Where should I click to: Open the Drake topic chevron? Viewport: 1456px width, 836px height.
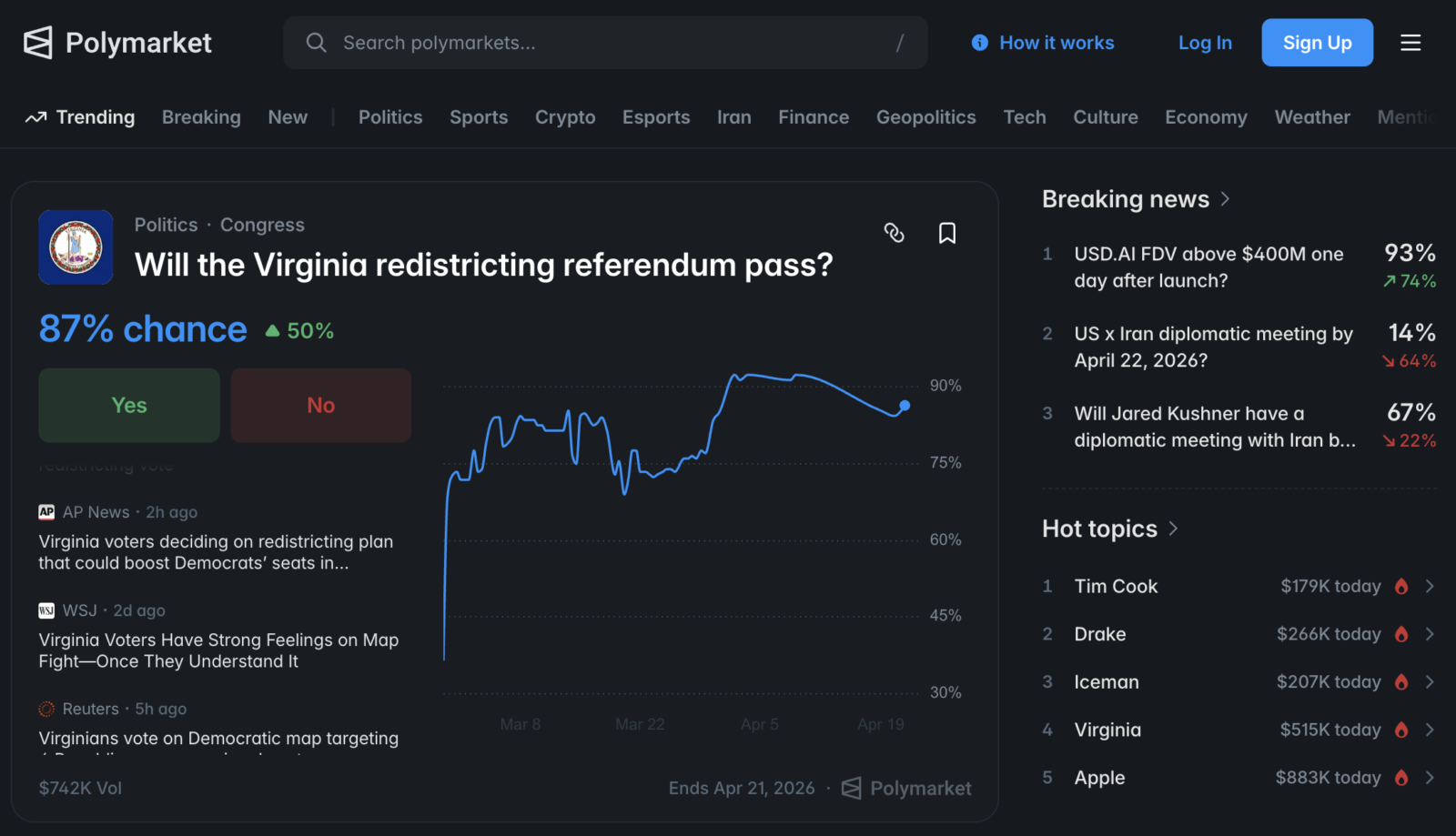1430,634
